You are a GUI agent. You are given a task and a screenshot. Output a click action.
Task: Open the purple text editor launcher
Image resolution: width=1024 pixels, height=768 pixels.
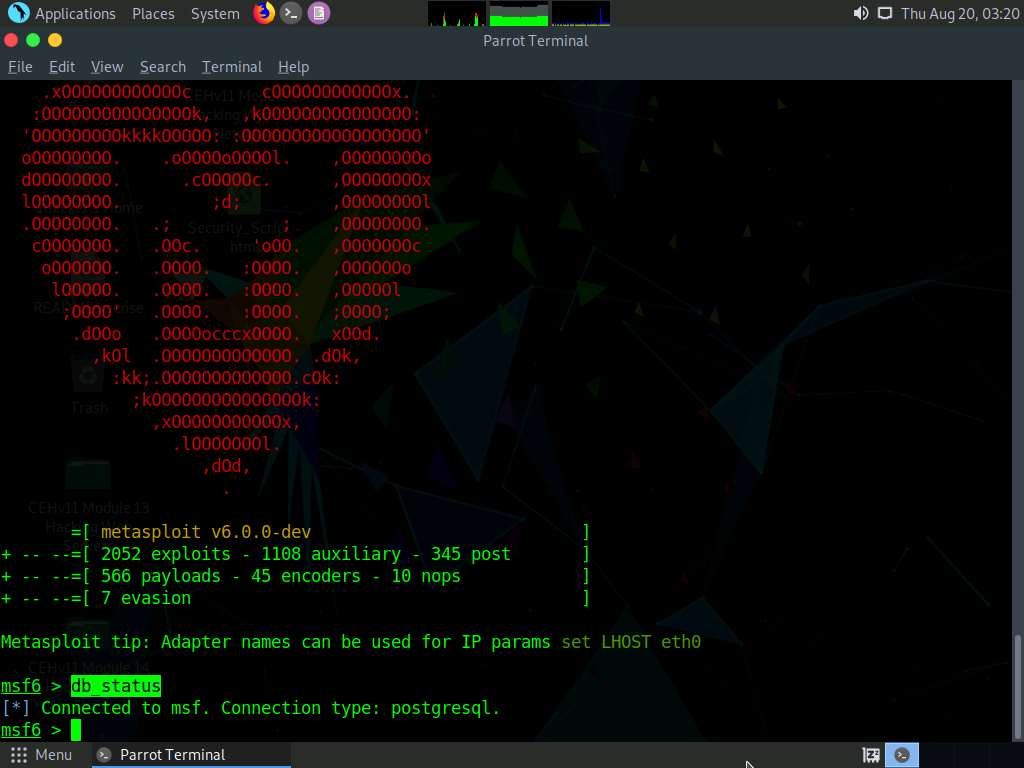point(319,13)
